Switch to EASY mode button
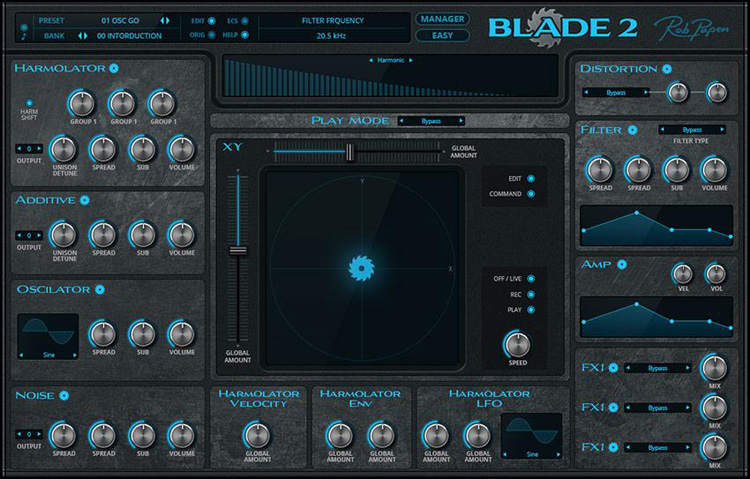This screenshot has width=750, height=479. tap(442, 35)
